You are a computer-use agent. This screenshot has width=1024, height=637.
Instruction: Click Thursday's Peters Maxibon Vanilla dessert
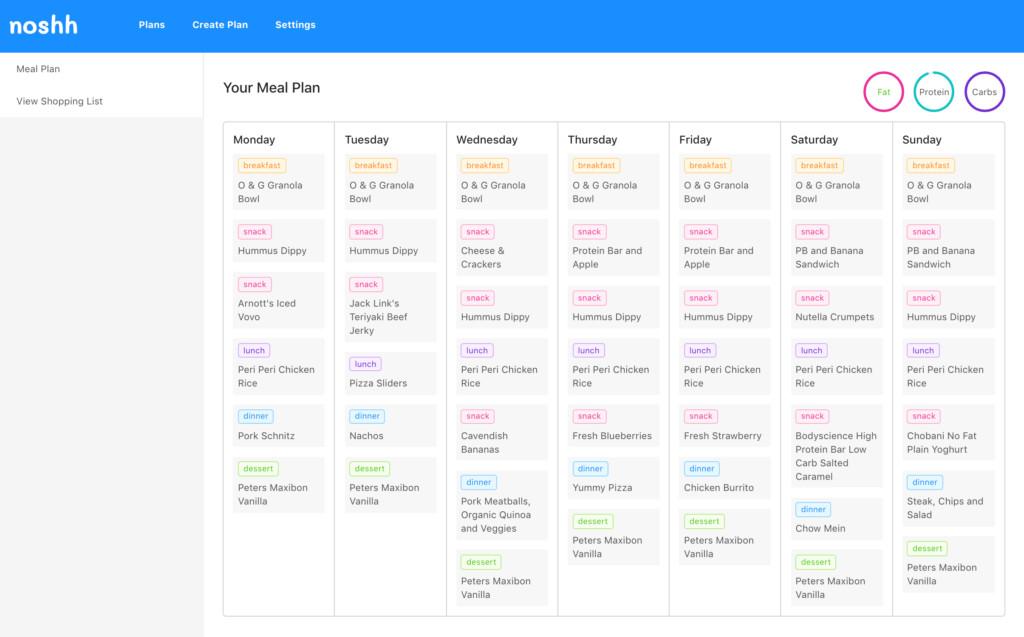pos(613,537)
